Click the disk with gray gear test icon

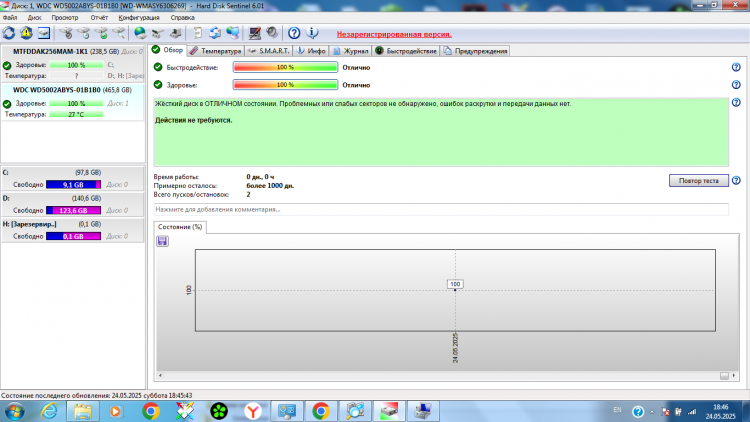(x=66, y=33)
